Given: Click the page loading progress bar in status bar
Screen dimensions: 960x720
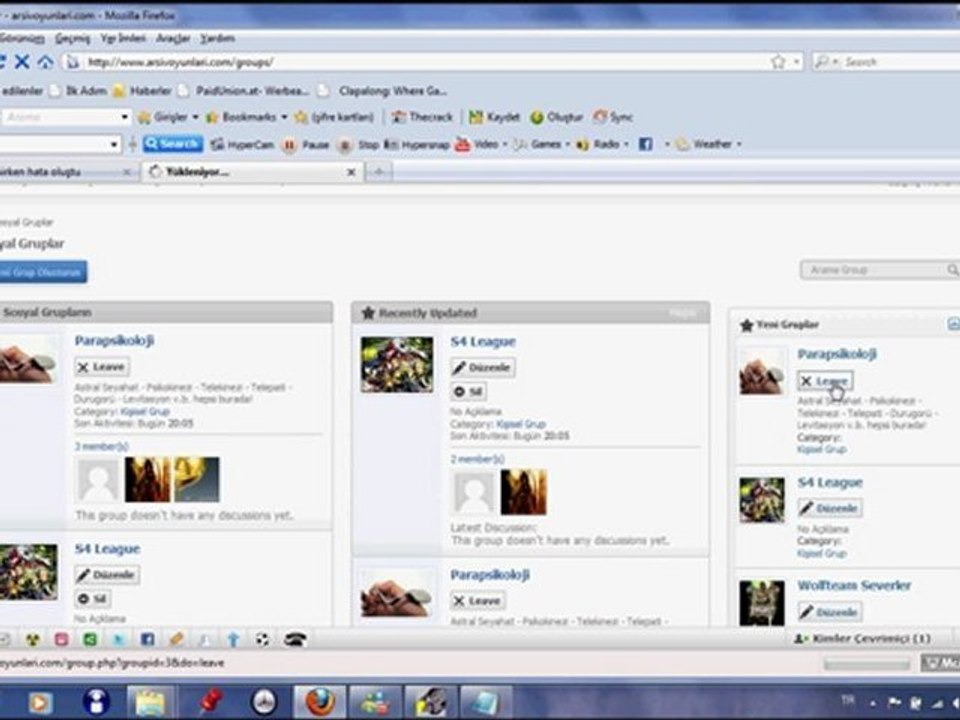Looking at the screenshot, I should (867, 664).
